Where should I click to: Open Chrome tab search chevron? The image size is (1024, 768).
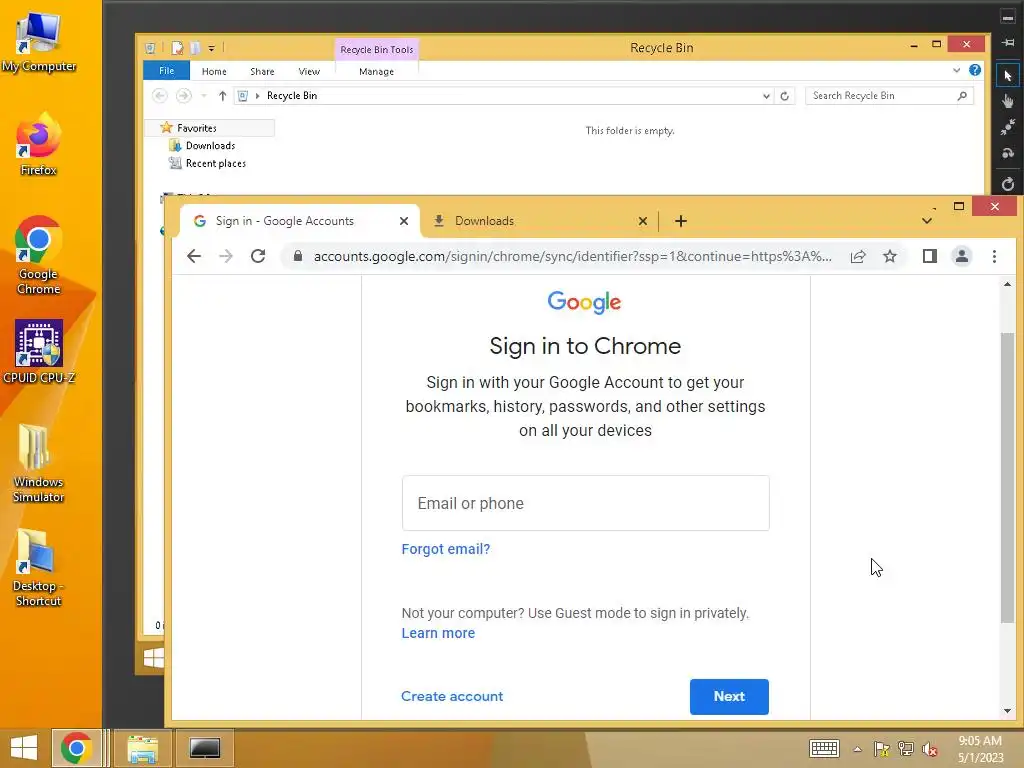tap(927, 221)
